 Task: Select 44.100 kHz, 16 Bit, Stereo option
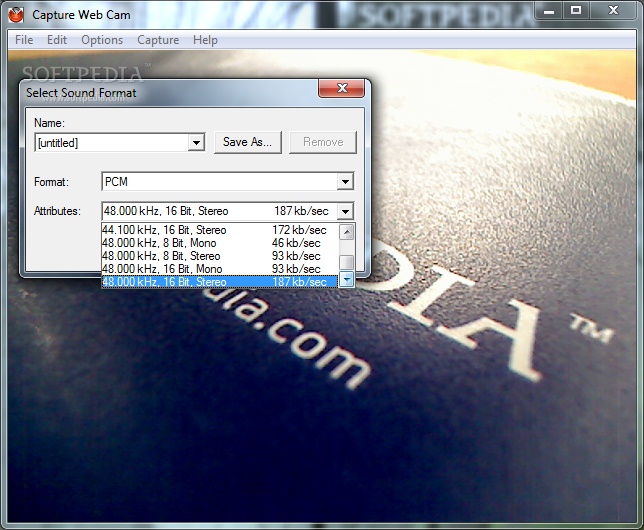(220, 230)
